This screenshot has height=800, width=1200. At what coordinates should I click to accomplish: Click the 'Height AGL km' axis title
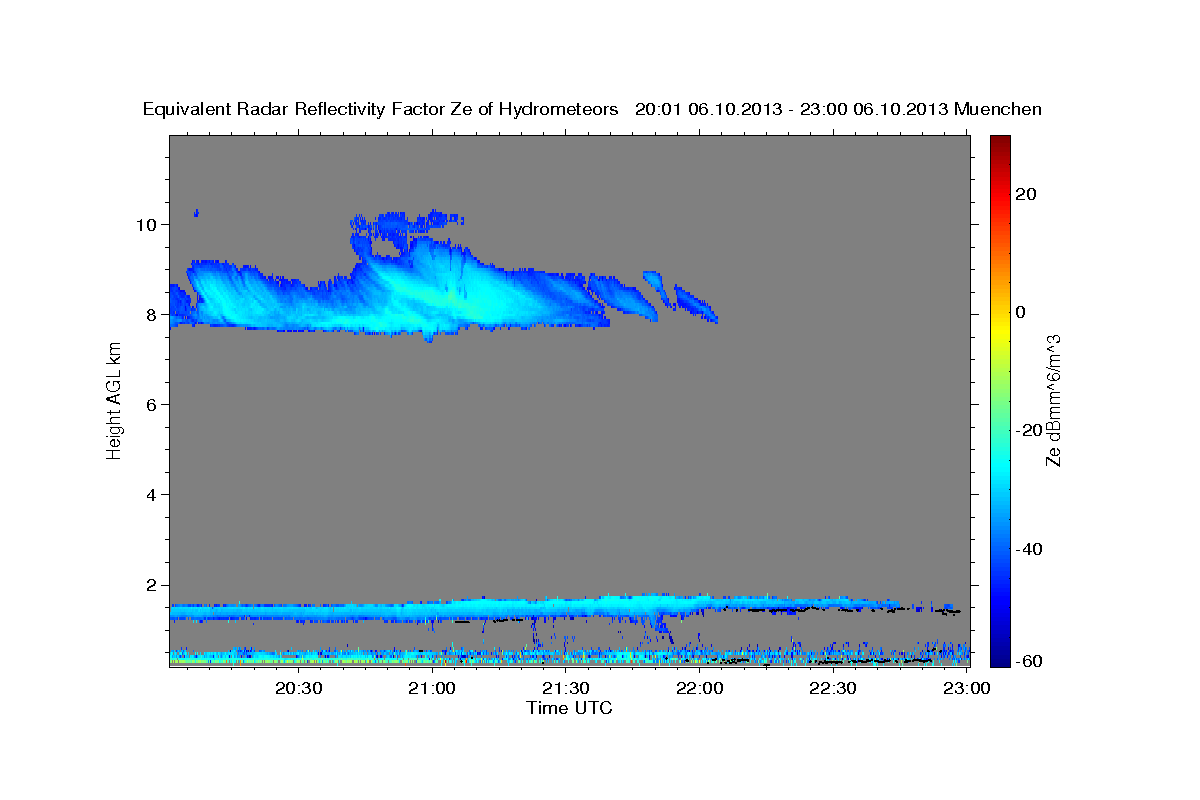pos(114,401)
